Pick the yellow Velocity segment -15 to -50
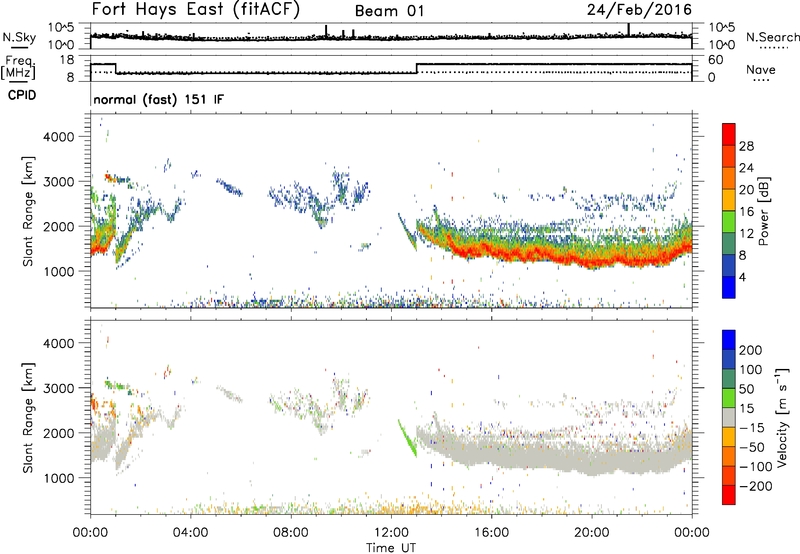This screenshot has width=800, height=554. point(729,437)
